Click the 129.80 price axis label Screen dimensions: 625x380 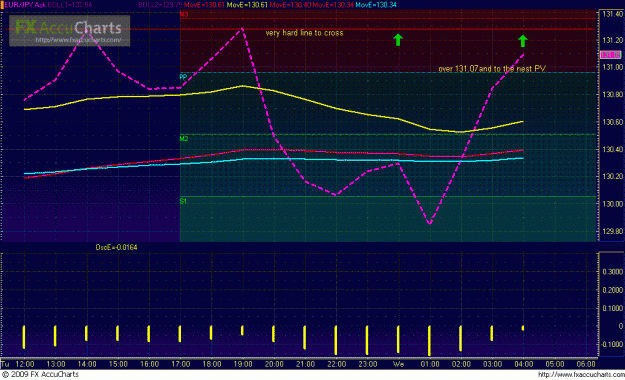click(x=612, y=231)
